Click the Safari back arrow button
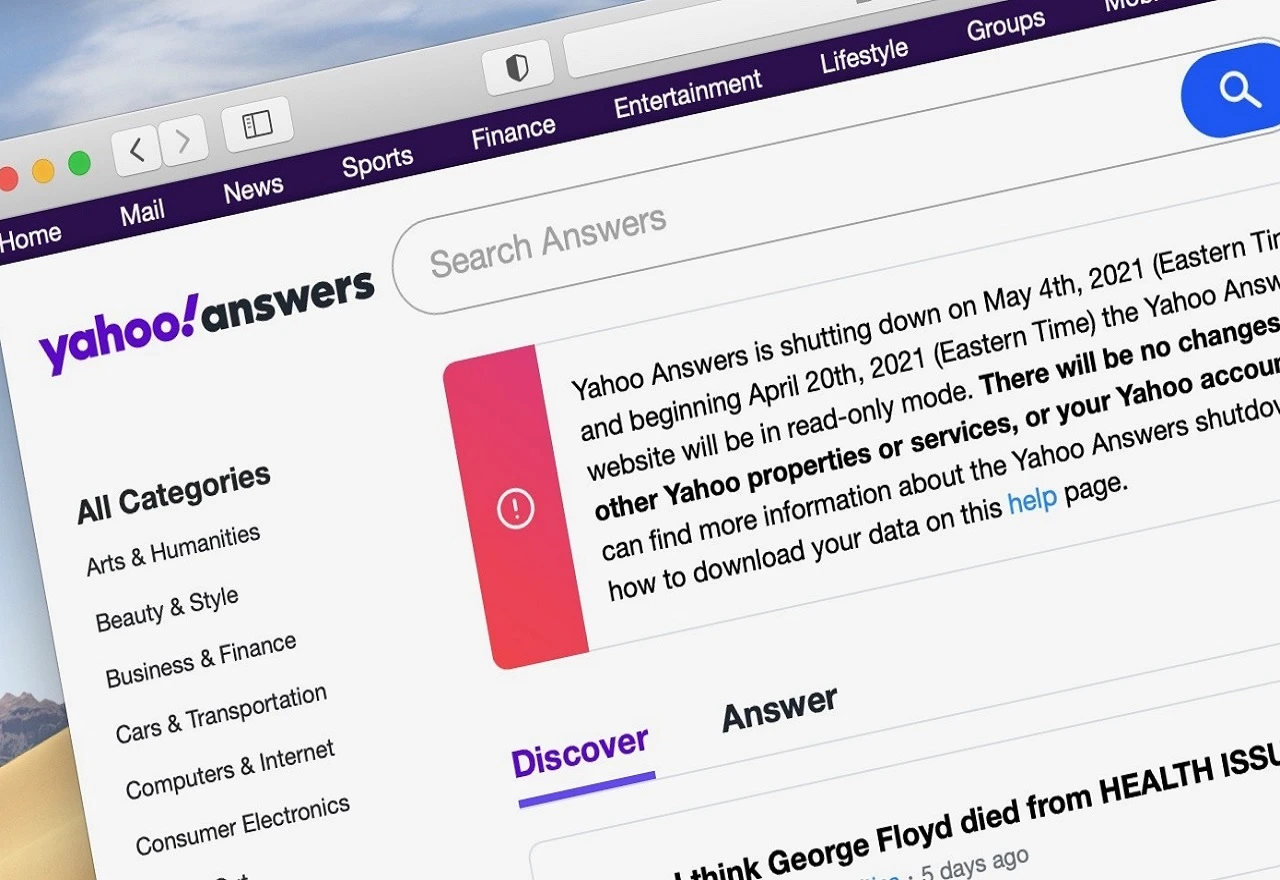Image resolution: width=1280 pixels, height=880 pixels. coord(137,151)
